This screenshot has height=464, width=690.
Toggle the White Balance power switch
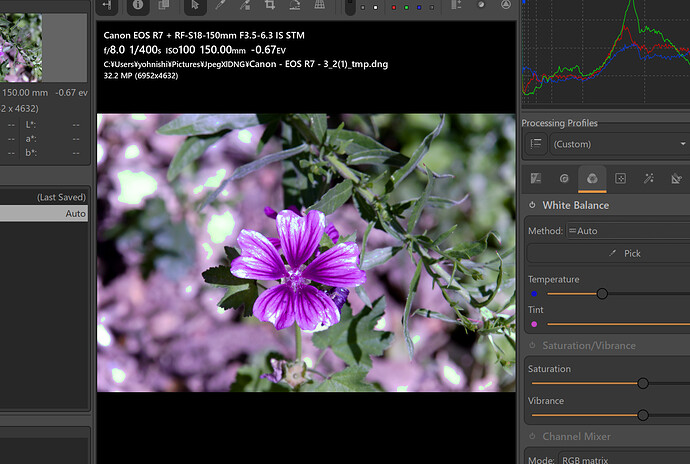[x=531, y=206]
